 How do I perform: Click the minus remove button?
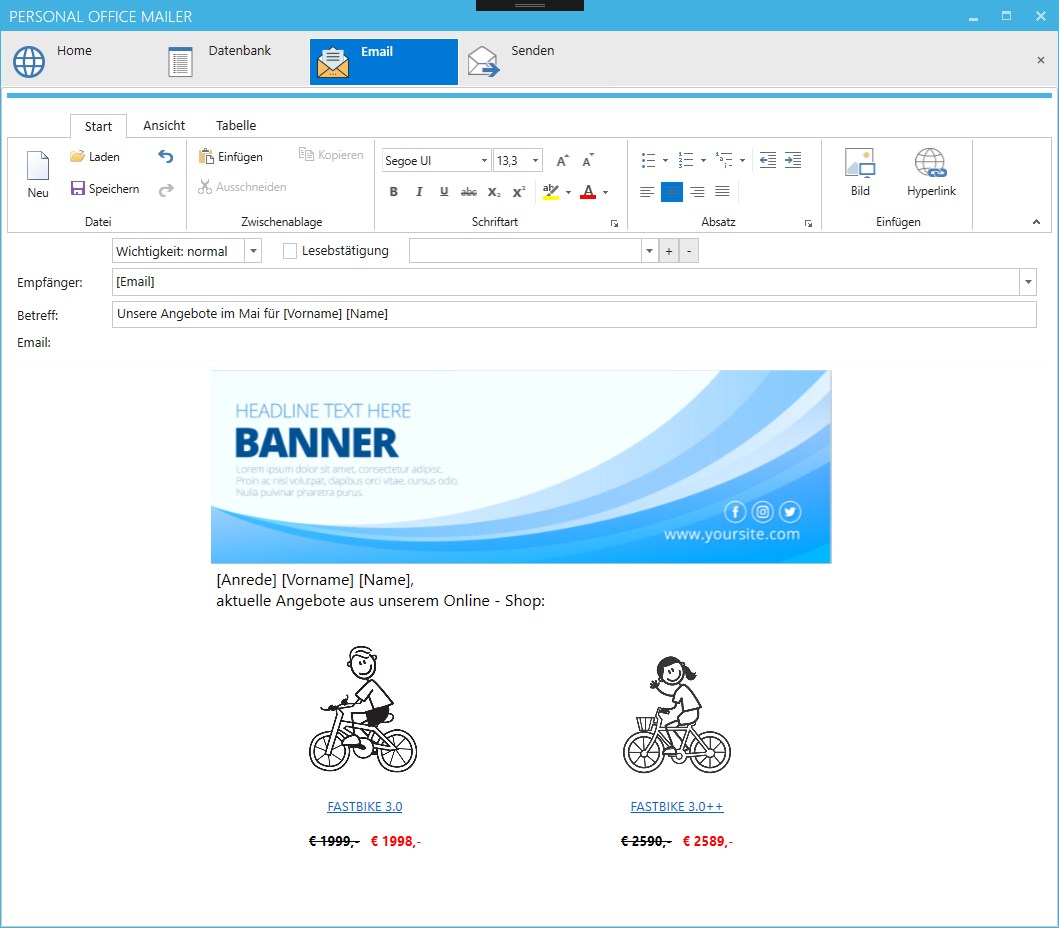tap(689, 251)
